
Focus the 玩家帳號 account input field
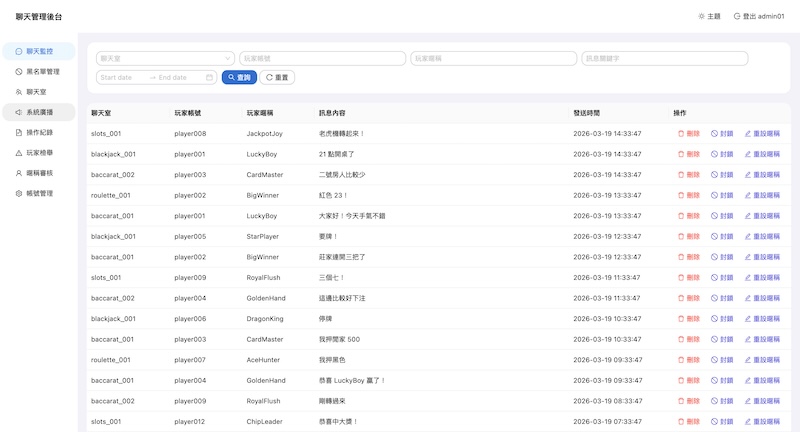coord(322,58)
